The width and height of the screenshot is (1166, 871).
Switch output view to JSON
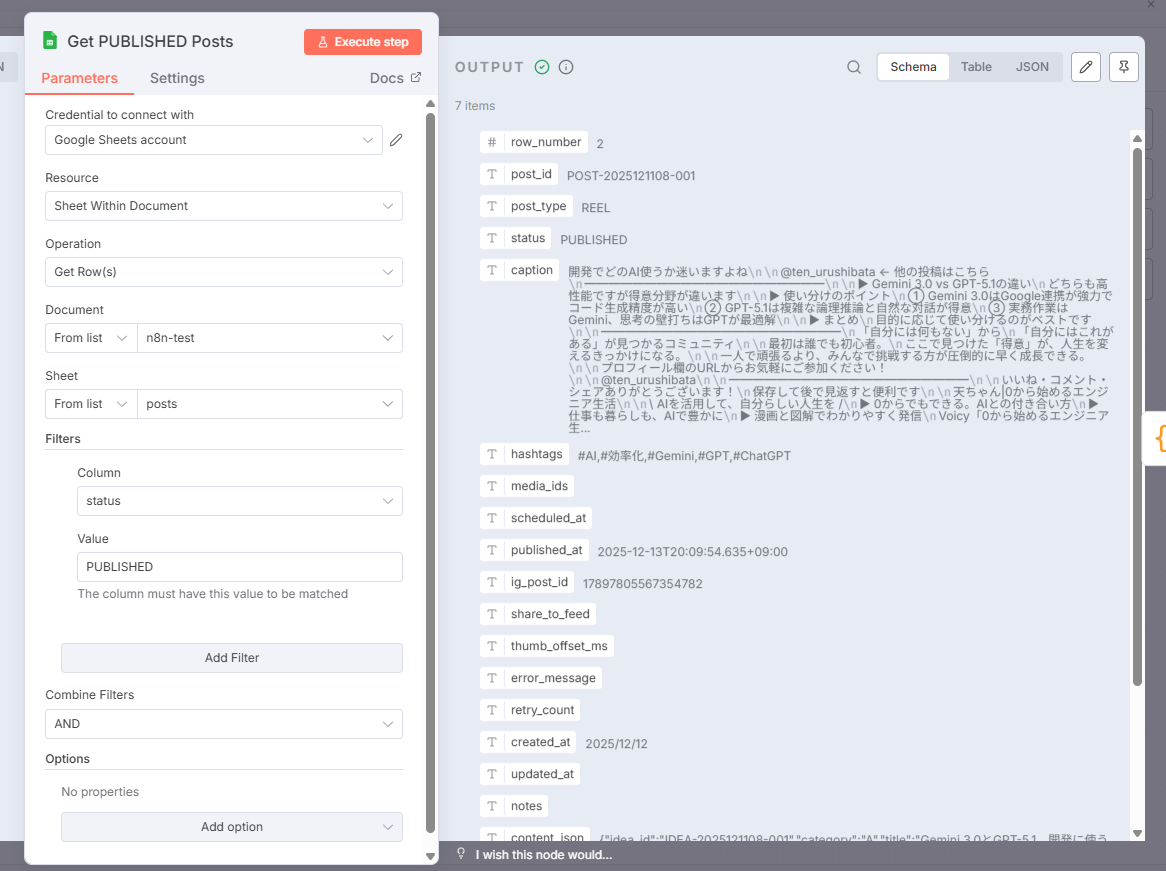tap(1032, 67)
